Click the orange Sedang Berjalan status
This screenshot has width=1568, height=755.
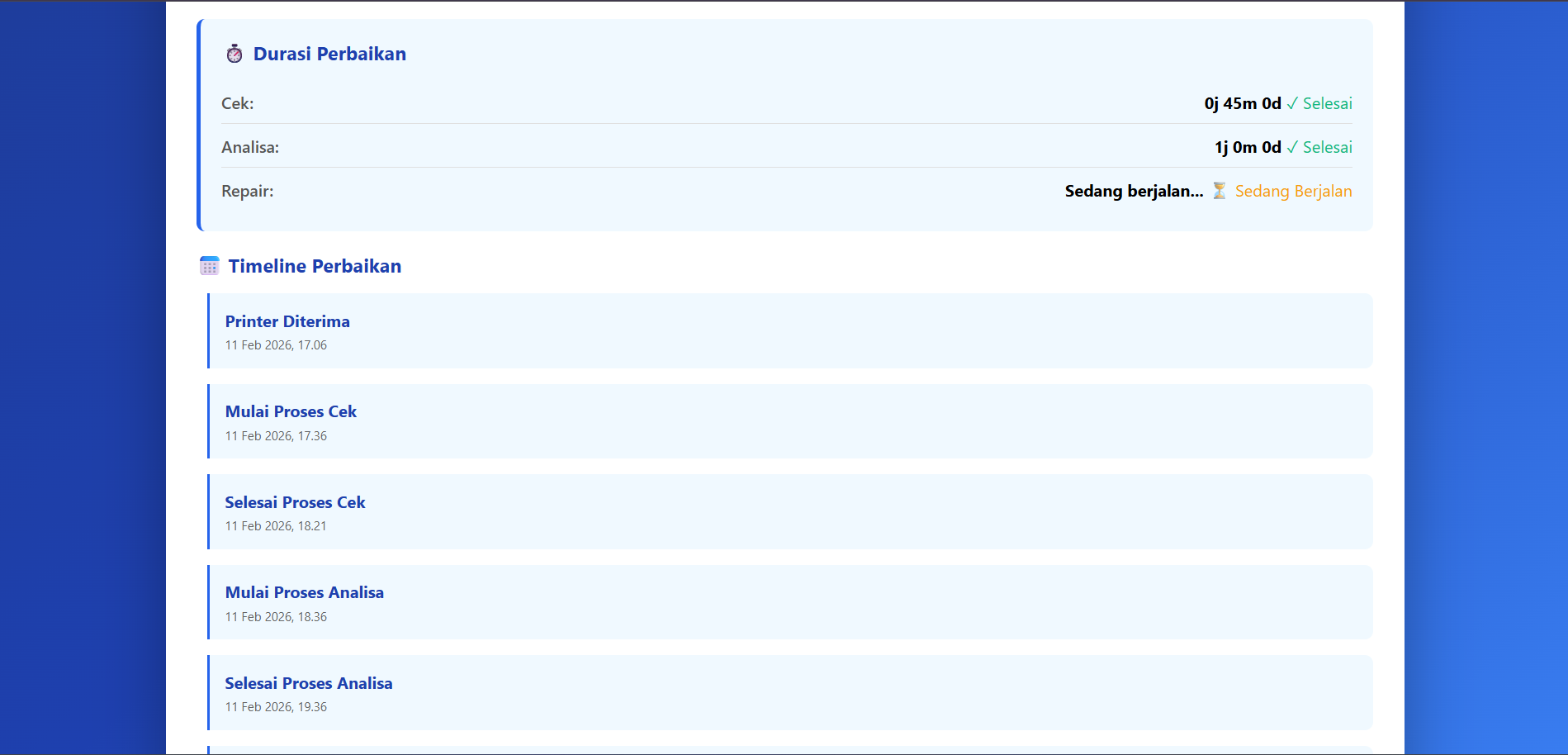[1293, 192]
